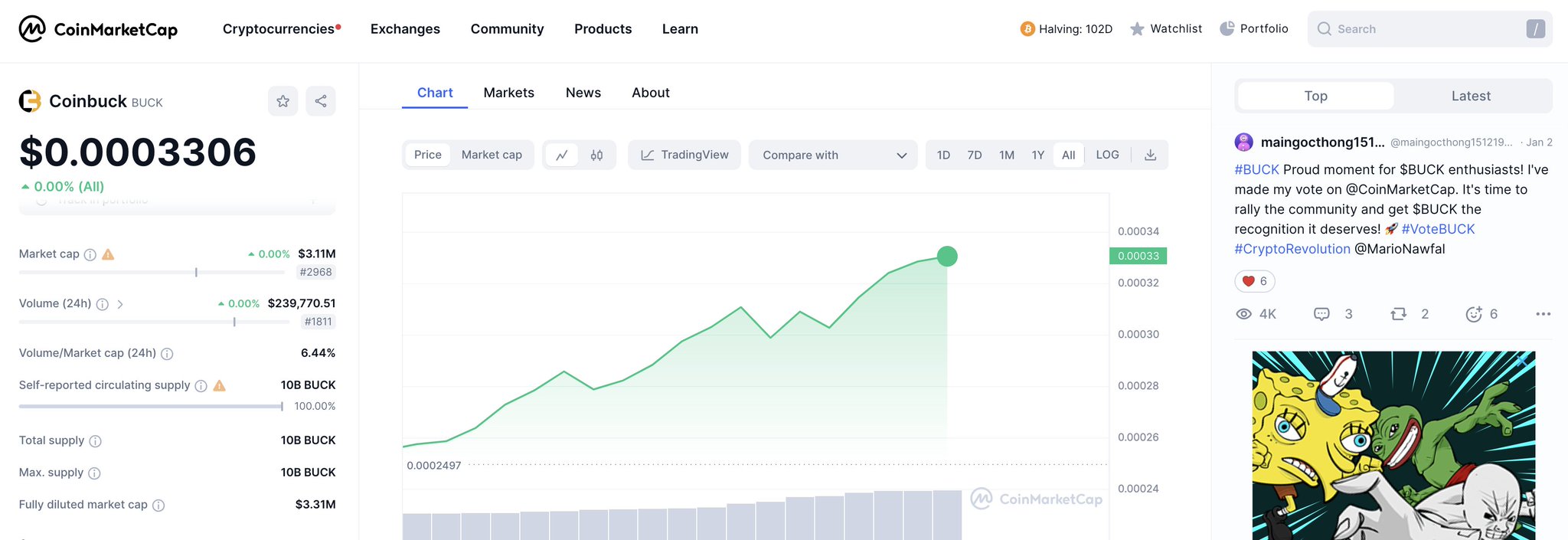This screenshot has height=540, width=1568.
Task: Switch to the About tab
Action: [x=651, y=93]
